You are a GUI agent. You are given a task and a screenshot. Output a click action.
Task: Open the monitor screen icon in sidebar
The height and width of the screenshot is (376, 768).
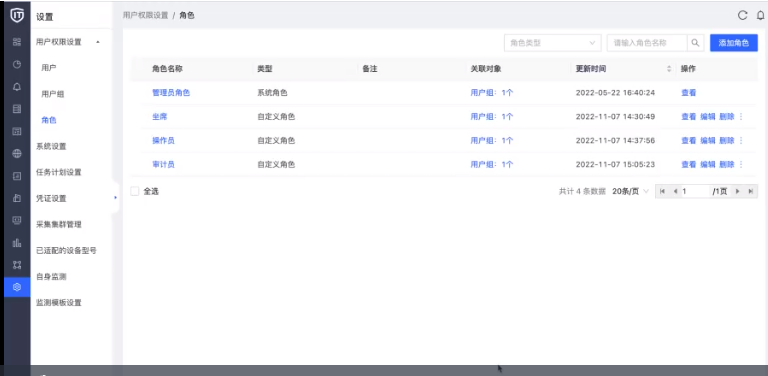(17, 220)
